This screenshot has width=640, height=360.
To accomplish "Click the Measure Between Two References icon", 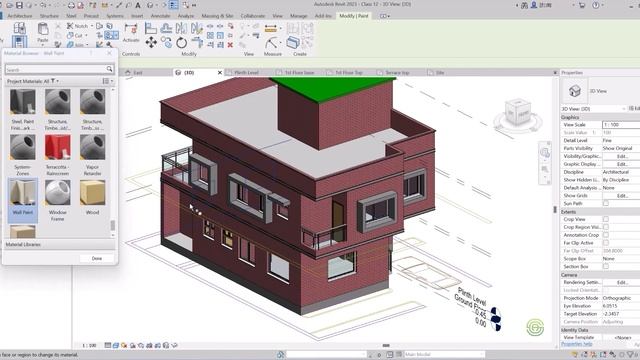I will tap(270, 28).
